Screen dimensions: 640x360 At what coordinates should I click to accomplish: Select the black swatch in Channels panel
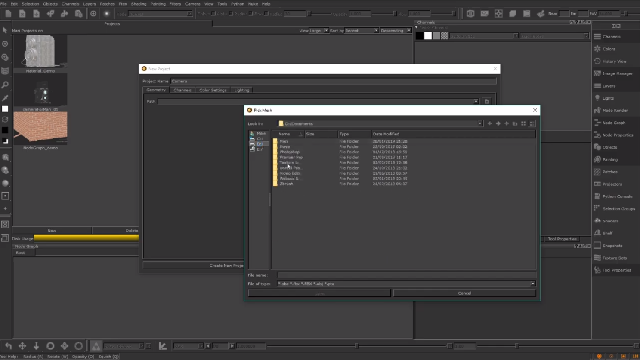tap(420, 36)
